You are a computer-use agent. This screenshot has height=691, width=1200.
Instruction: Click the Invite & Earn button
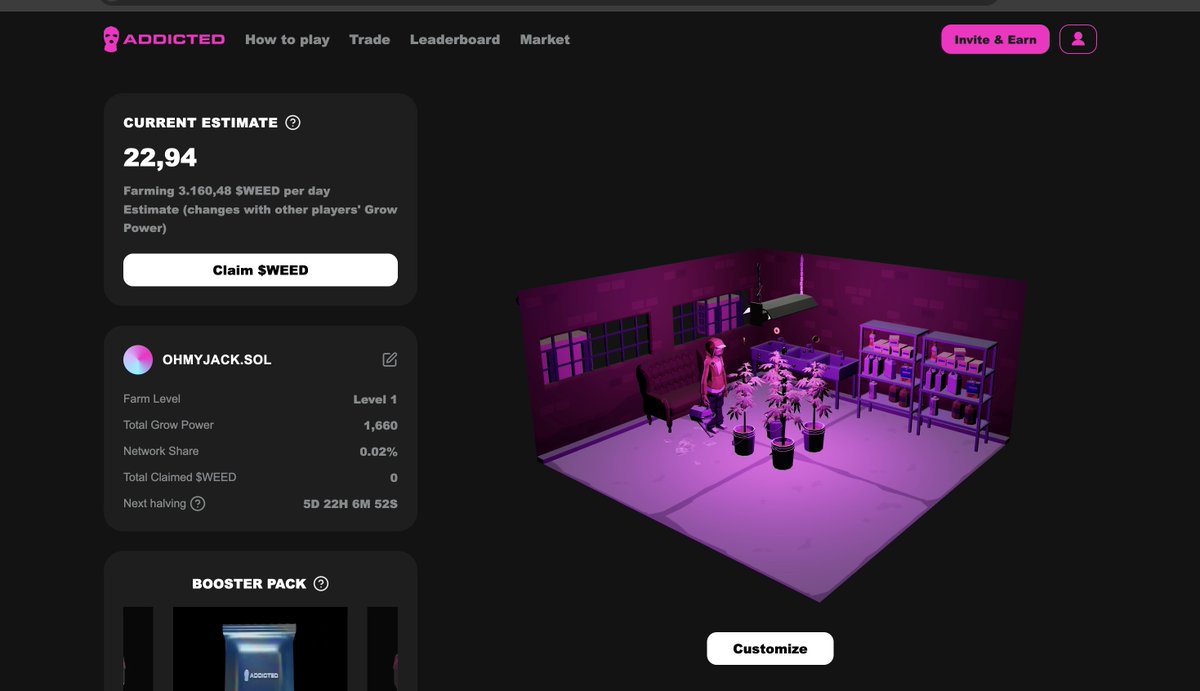(x=995, y=39)
